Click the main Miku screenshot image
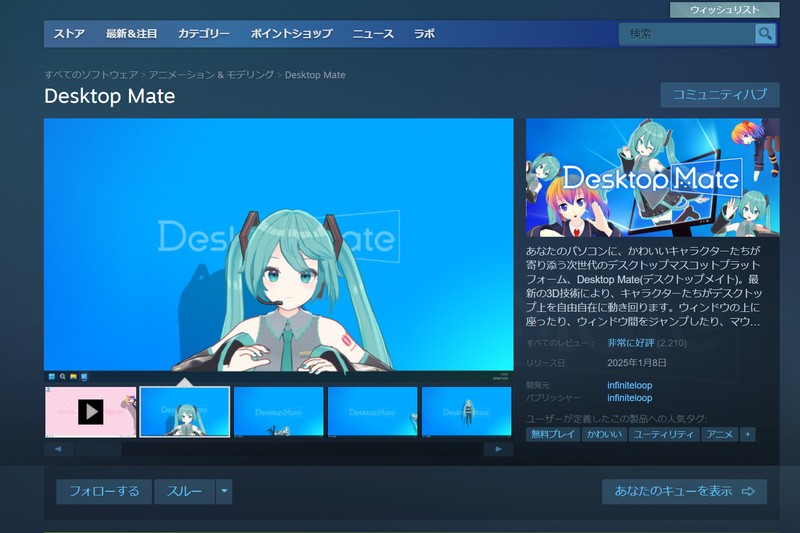800x533 pixels. (x=279, y=250)
